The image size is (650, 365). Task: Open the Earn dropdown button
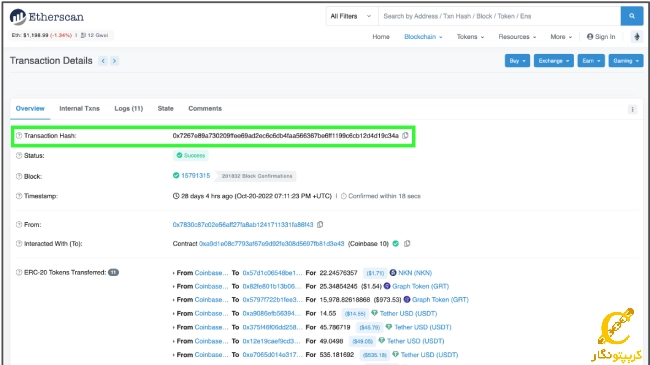pyautogui.click(x=591, y=61)
